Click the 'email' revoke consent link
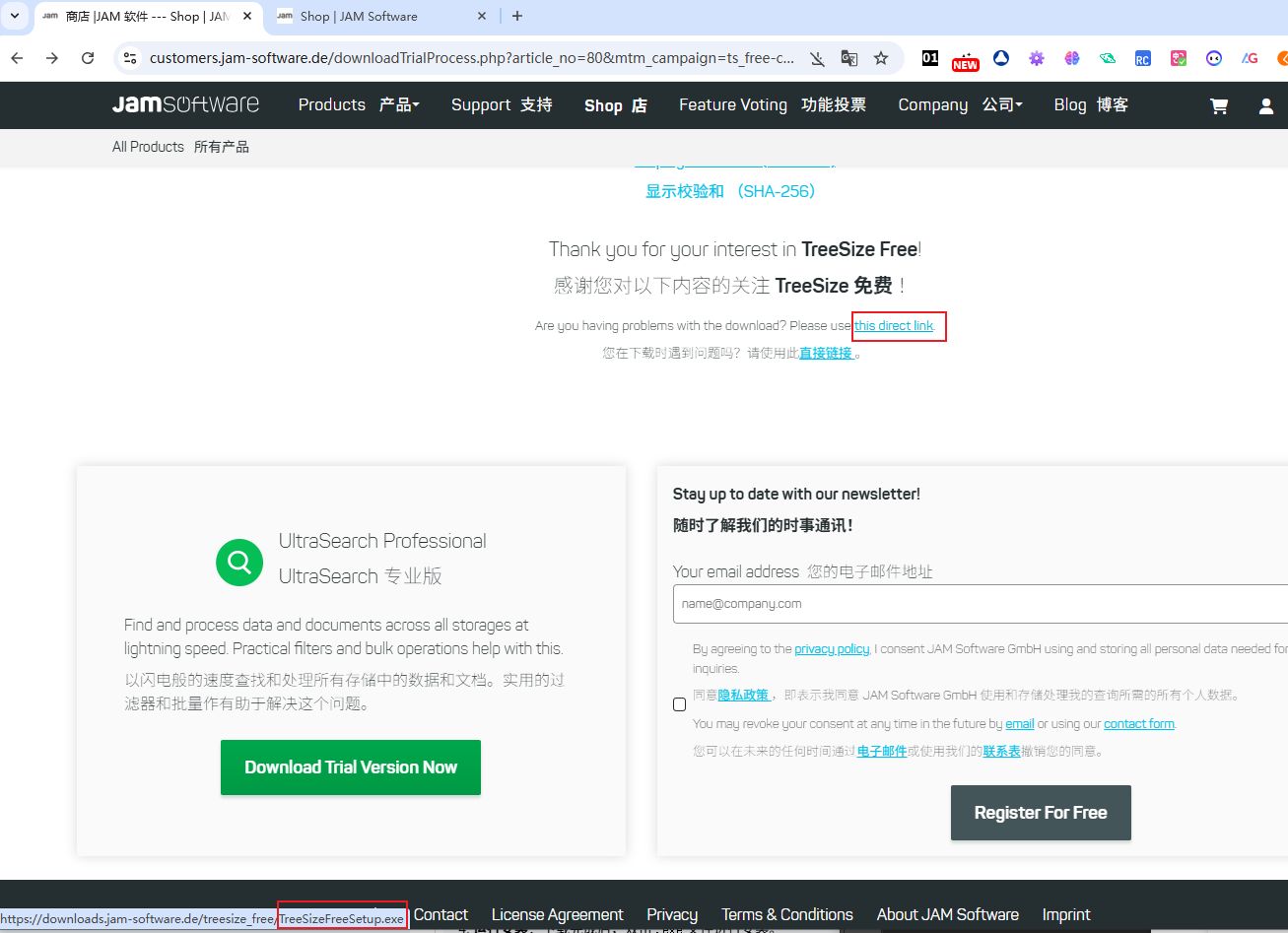The width and height of the screenshot is (1288, 933). (1020, 724)
